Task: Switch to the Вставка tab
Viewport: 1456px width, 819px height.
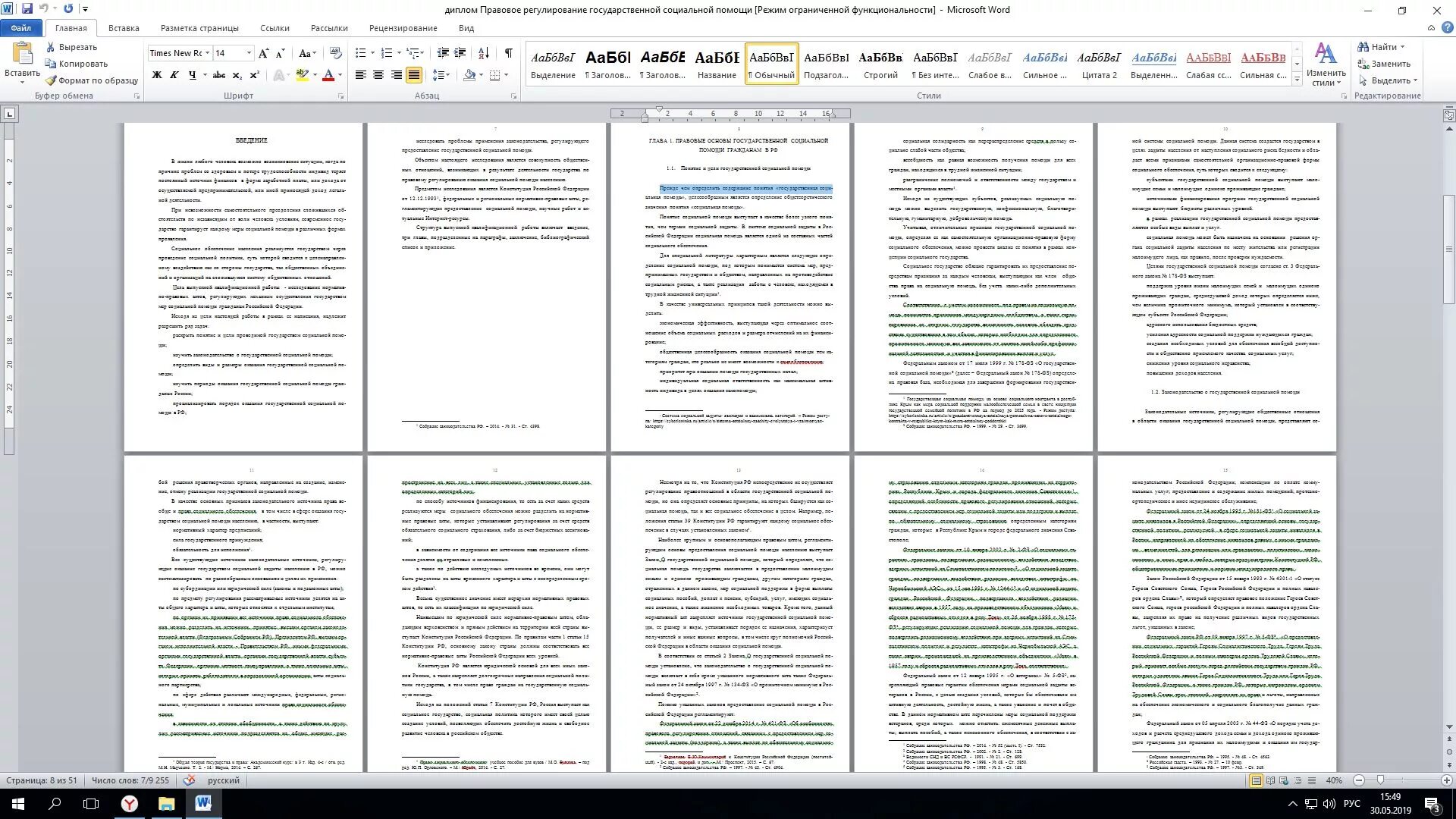Action: click(124, 28)
